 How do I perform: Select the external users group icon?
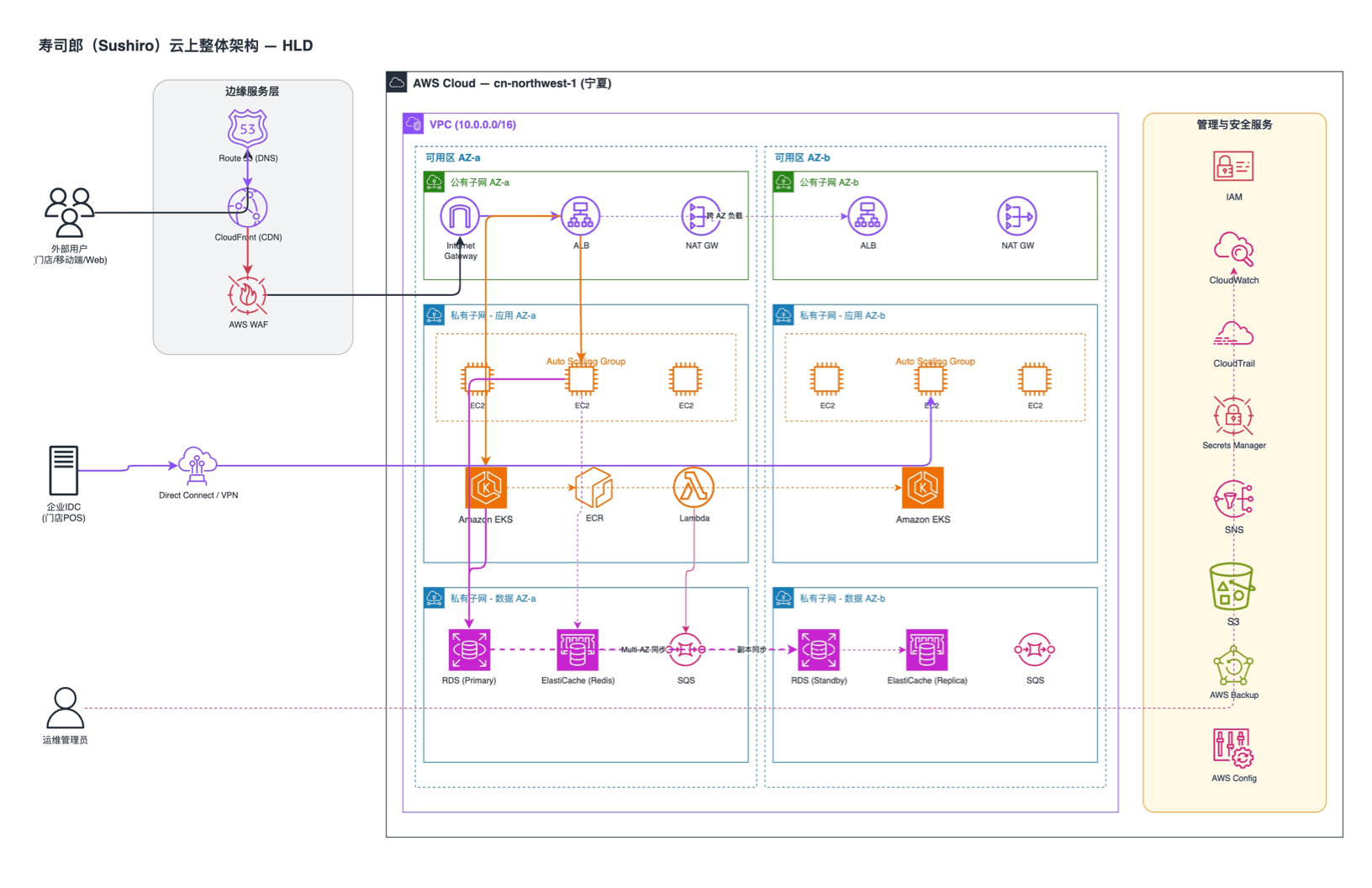[x=69, y=213]
